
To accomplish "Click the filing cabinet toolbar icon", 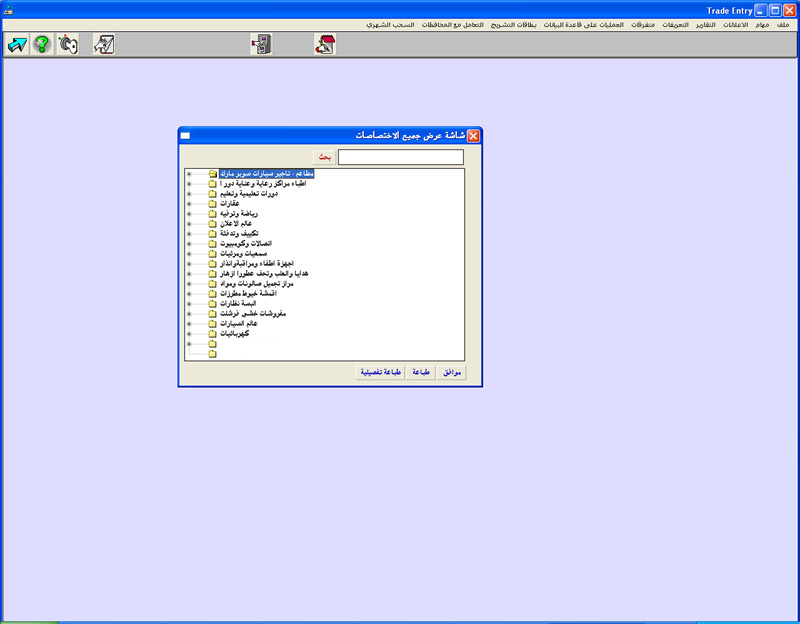I will pos(261,44).
